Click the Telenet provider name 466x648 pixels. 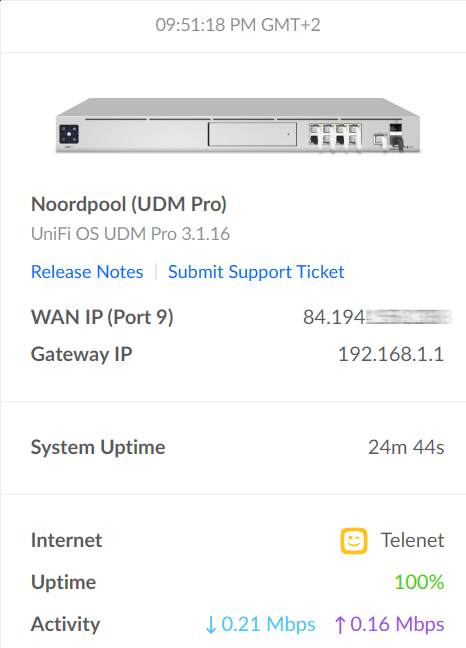pyautogui.click(x=412, y=540)
